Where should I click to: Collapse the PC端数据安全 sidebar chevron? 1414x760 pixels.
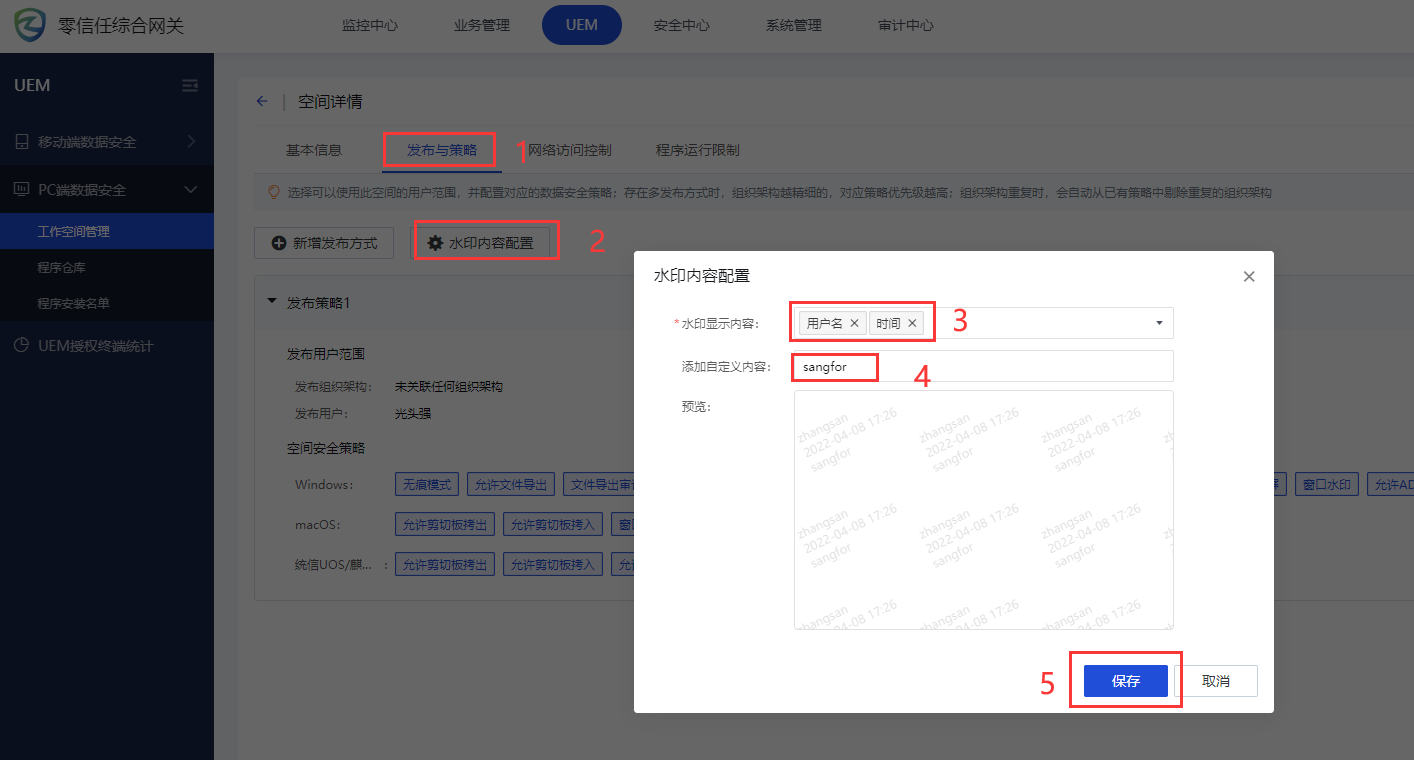(x=191, y=189)
